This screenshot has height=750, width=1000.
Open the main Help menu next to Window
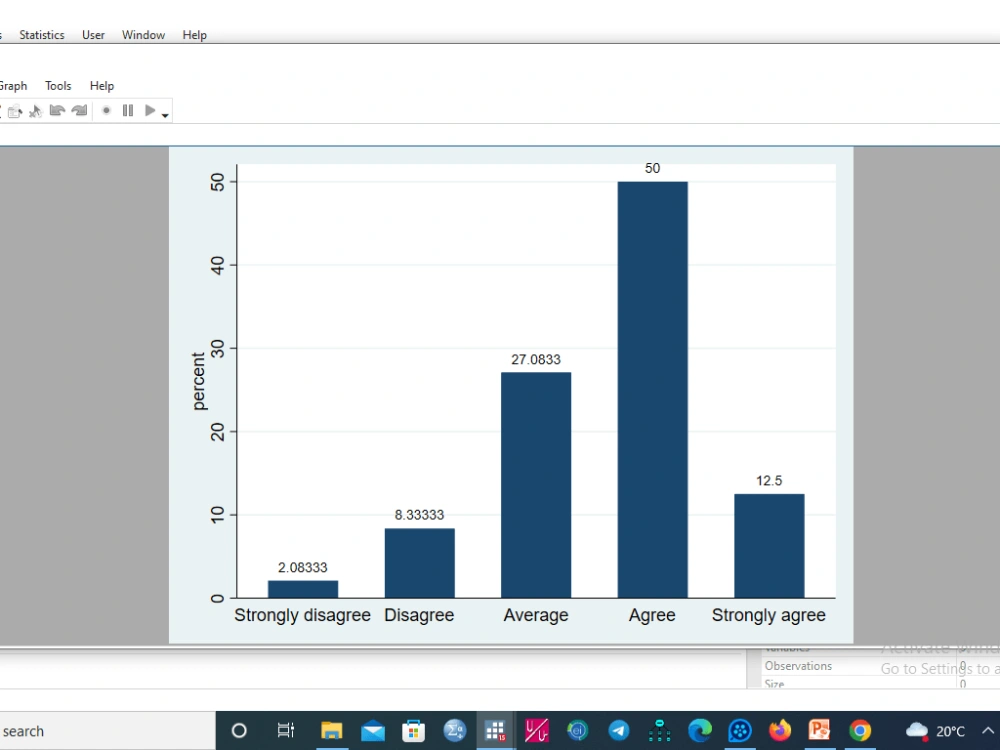pyautogui.click(x=195, y=35)
